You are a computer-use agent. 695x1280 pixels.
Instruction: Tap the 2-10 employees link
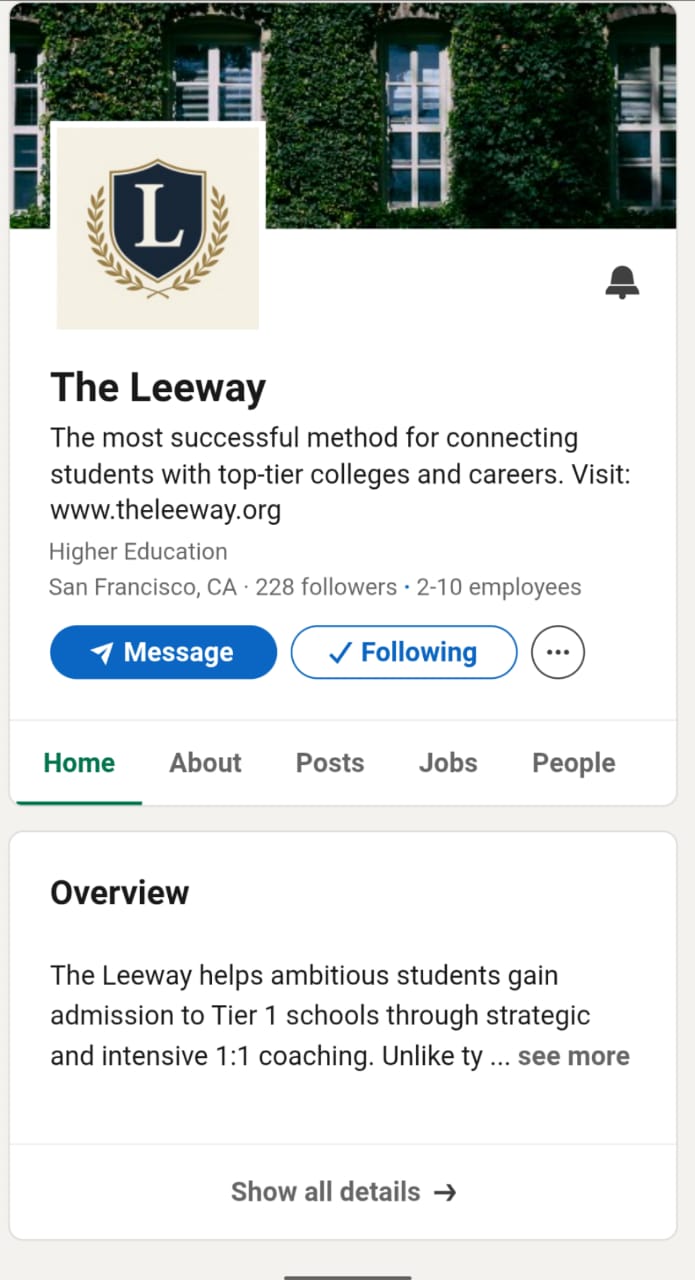pos(498,587)
